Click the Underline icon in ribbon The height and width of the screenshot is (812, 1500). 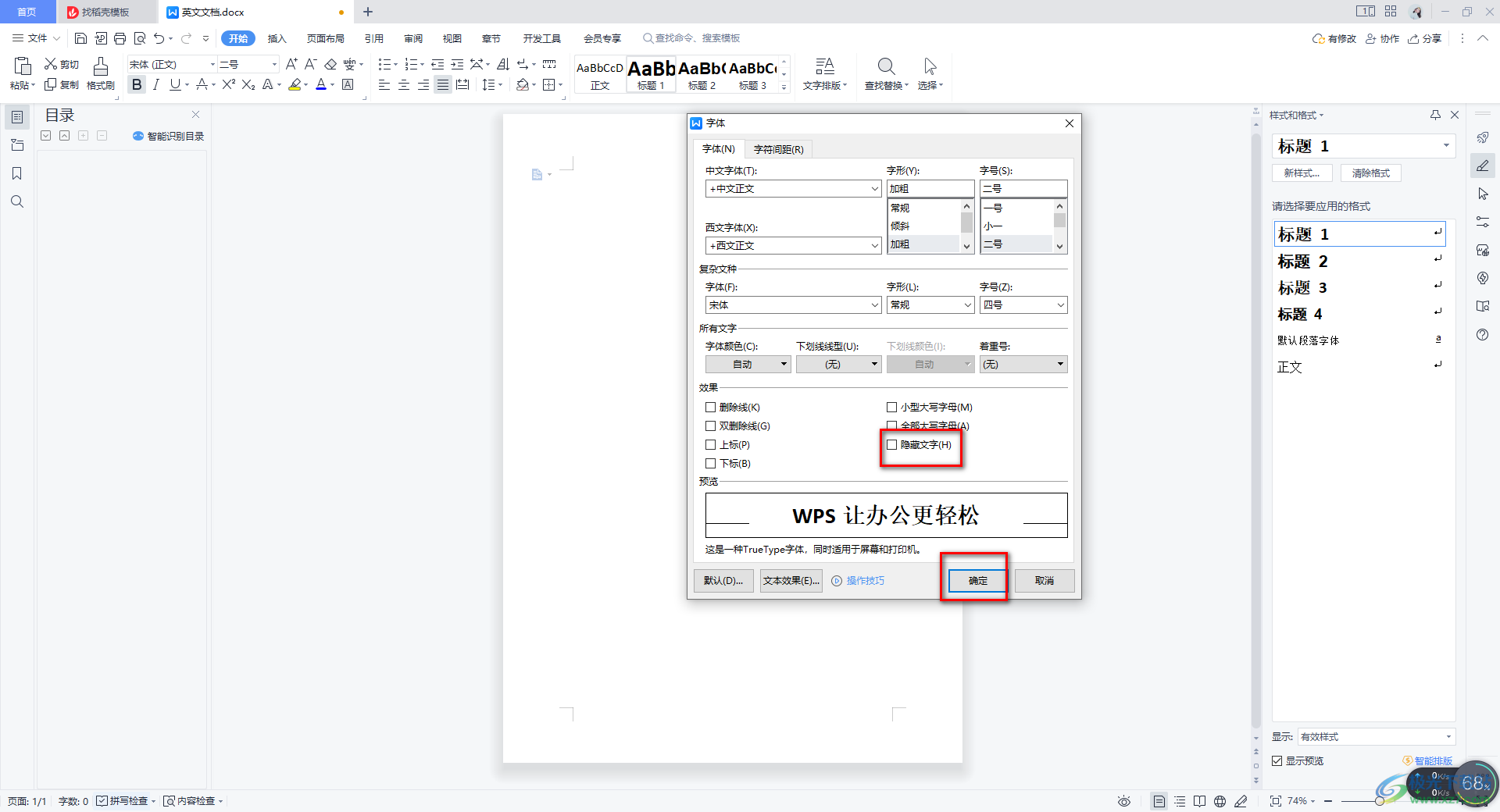tap(175, 84)
